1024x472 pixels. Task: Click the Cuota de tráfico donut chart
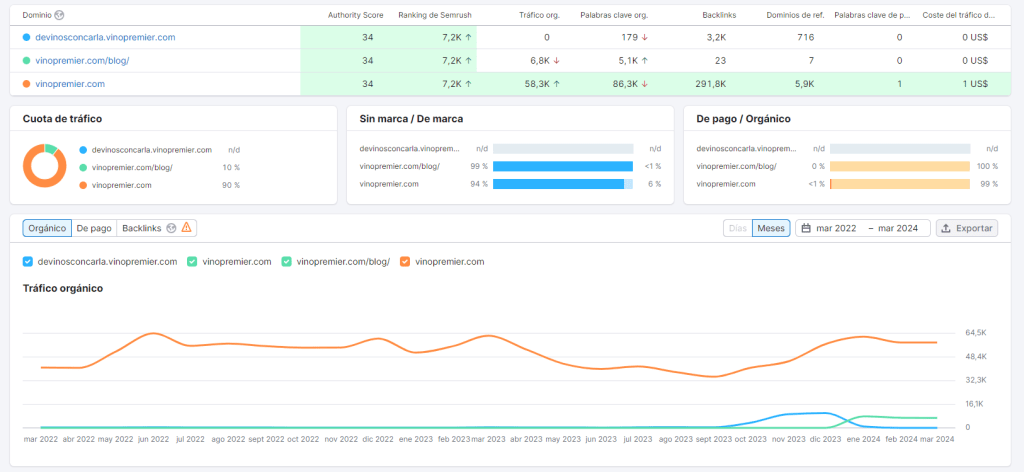point(44,166)
